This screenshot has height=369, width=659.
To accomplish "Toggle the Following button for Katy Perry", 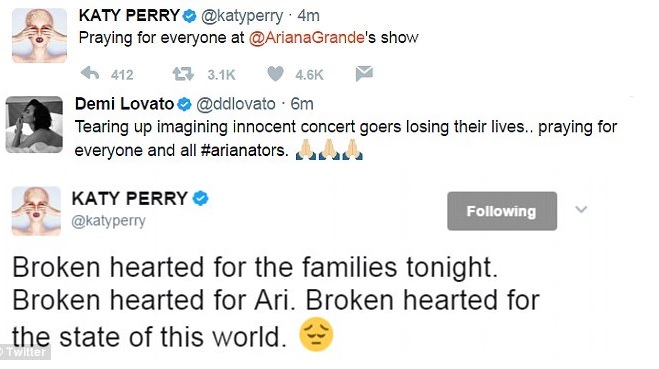I will 502,211.
